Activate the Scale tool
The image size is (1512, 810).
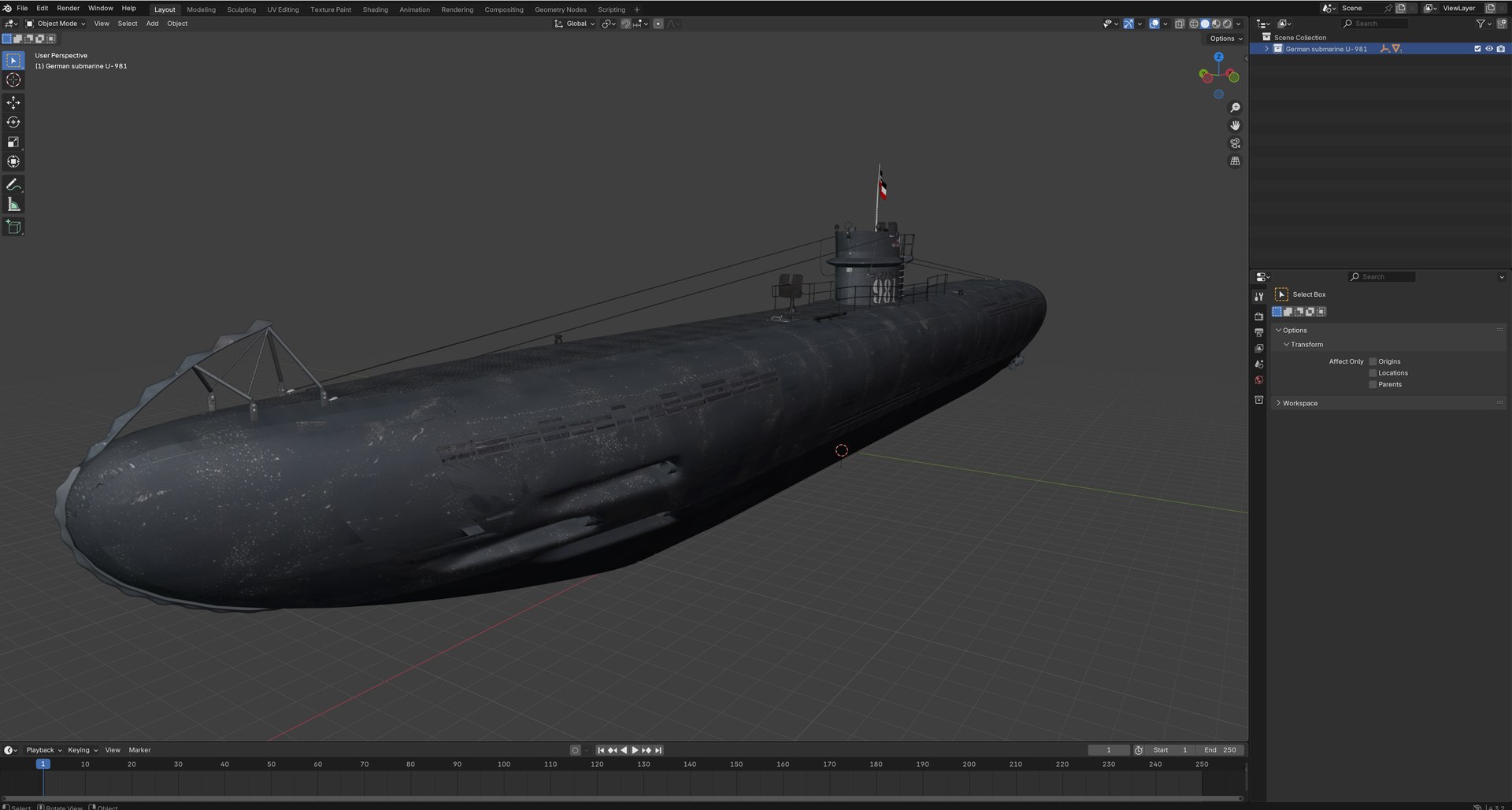[13, 142]
